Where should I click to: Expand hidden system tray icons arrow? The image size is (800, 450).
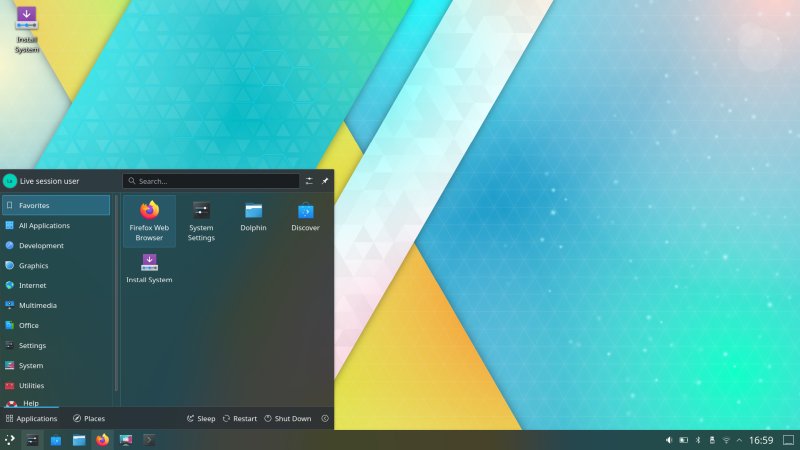pos(739,440)
